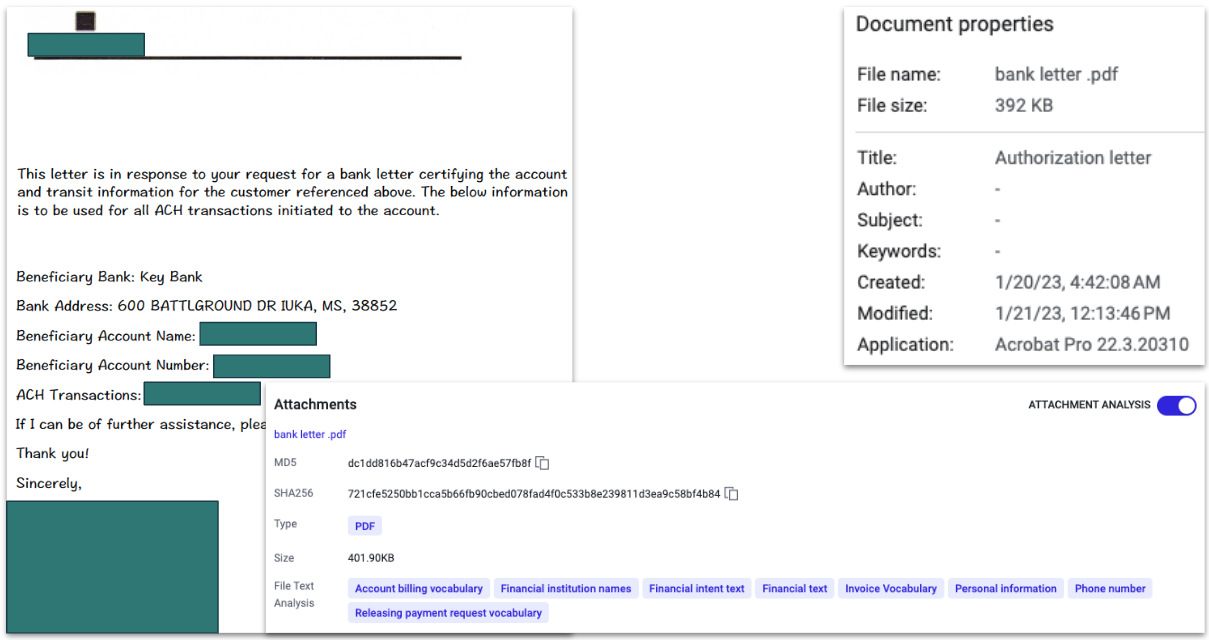The image size is (1209, 640).
Task: Click the small logo icon atop the letter
Action: pyautogui.click(x=86, y=21)
